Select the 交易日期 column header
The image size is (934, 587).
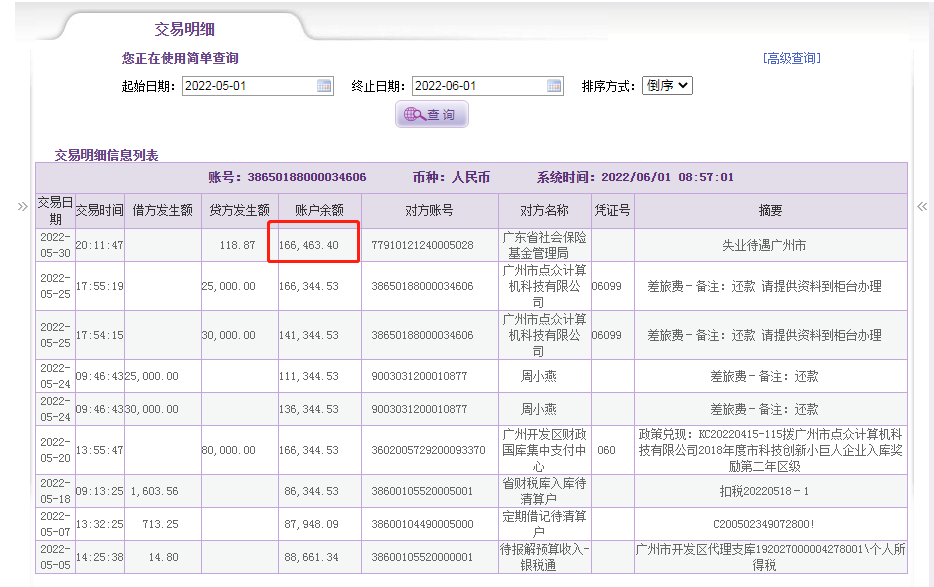(55, 211)
